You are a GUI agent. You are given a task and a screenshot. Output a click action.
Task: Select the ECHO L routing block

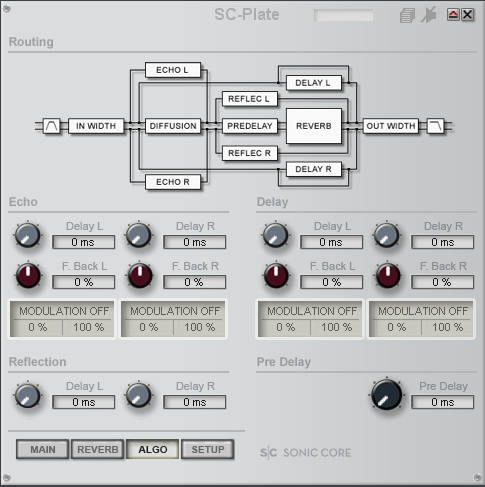(x=173, y=70)
